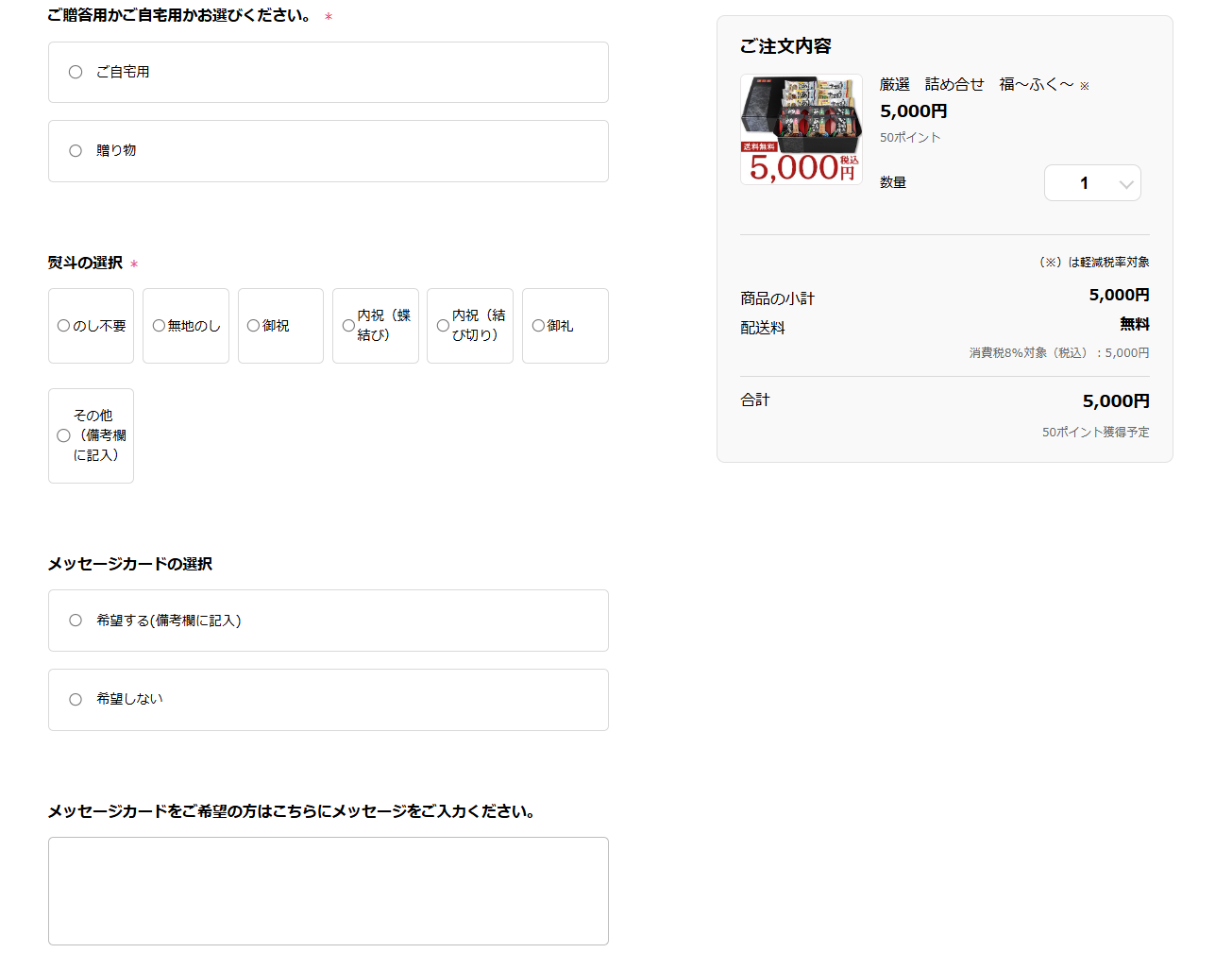Pick the 無地のし radio button
1232x970 pixels.
click(159, 326)
